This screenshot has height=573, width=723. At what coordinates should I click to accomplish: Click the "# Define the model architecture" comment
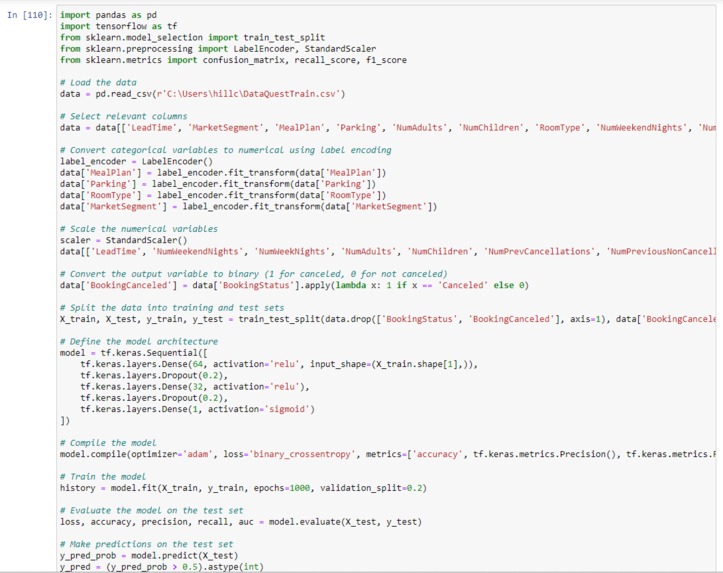click(x=139, y=342)
